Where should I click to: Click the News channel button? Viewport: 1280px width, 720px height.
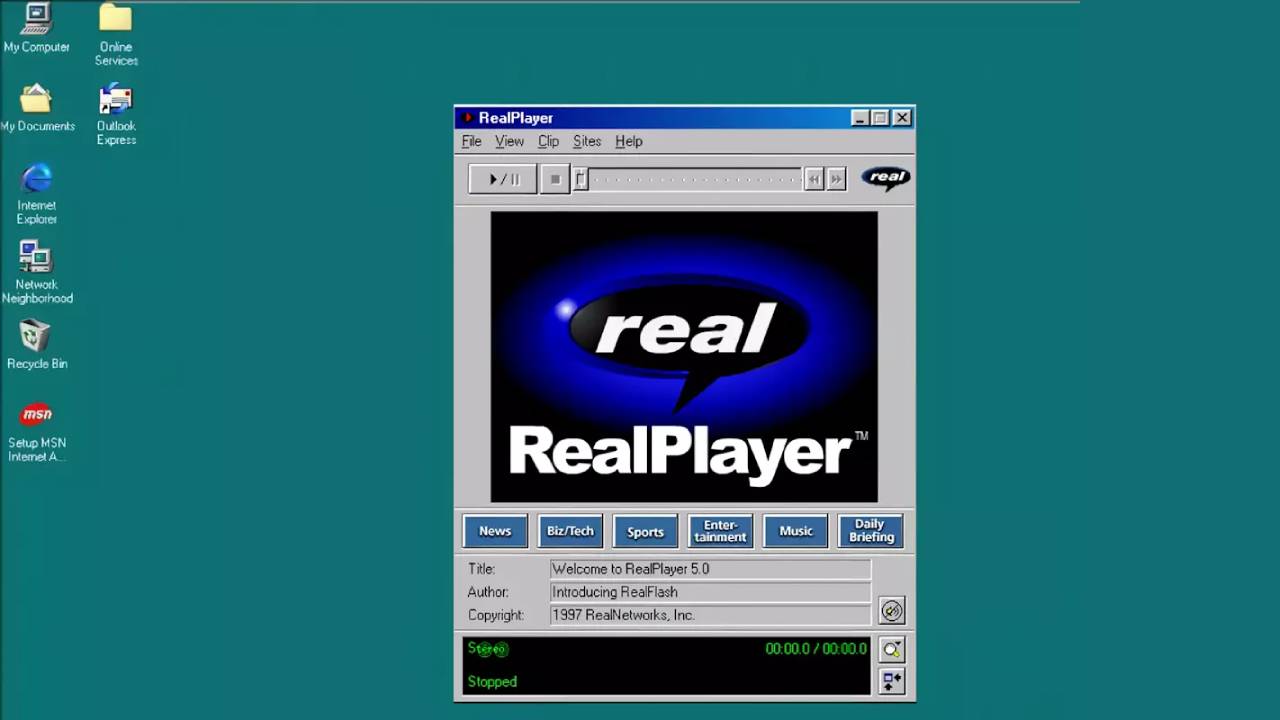(x=495, y=531)
